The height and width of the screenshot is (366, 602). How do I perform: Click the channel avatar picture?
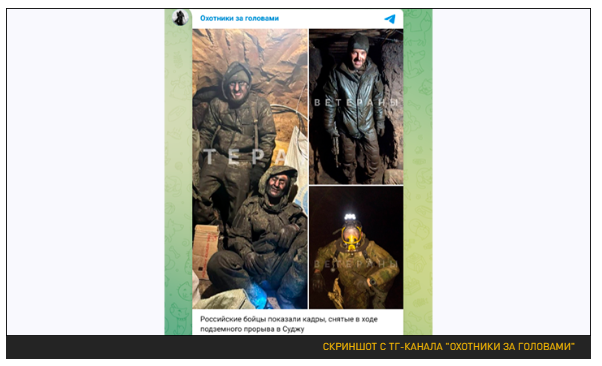tap(180, 18)
